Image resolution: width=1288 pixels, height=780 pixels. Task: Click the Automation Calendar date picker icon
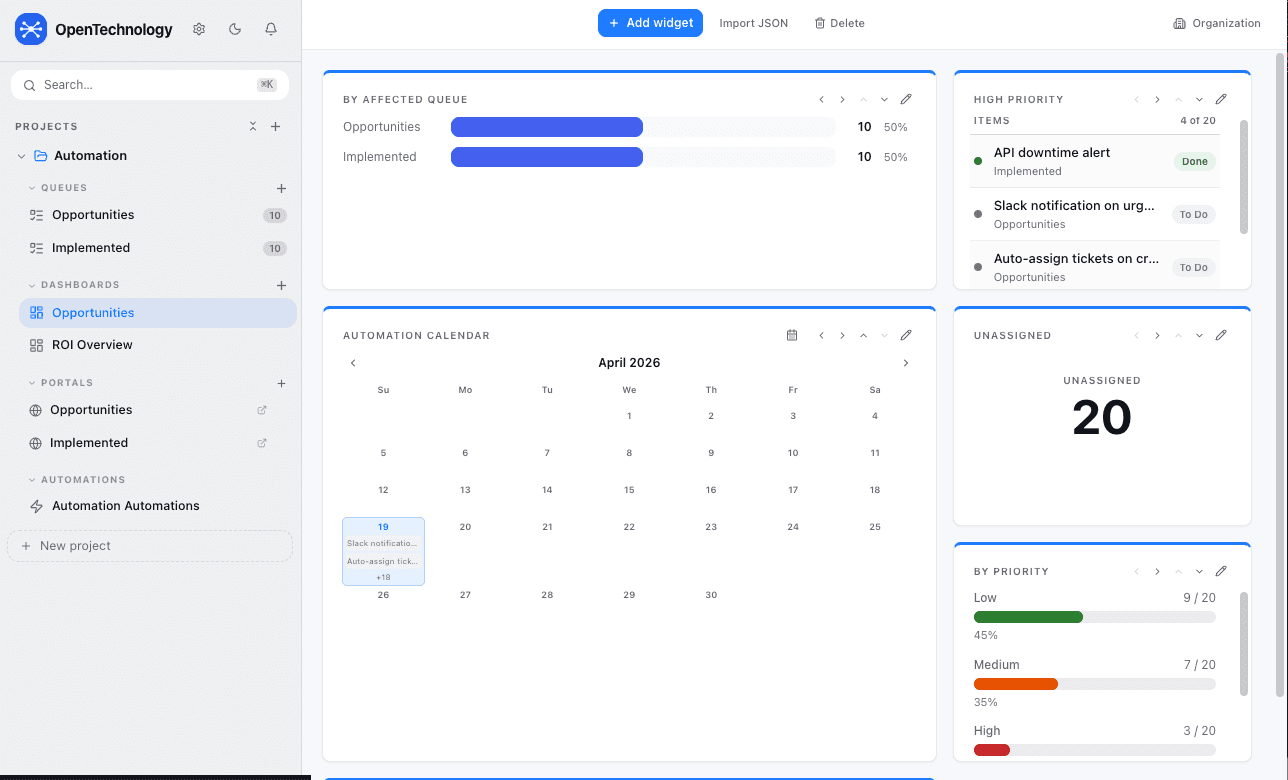click(x=792, y=335)
